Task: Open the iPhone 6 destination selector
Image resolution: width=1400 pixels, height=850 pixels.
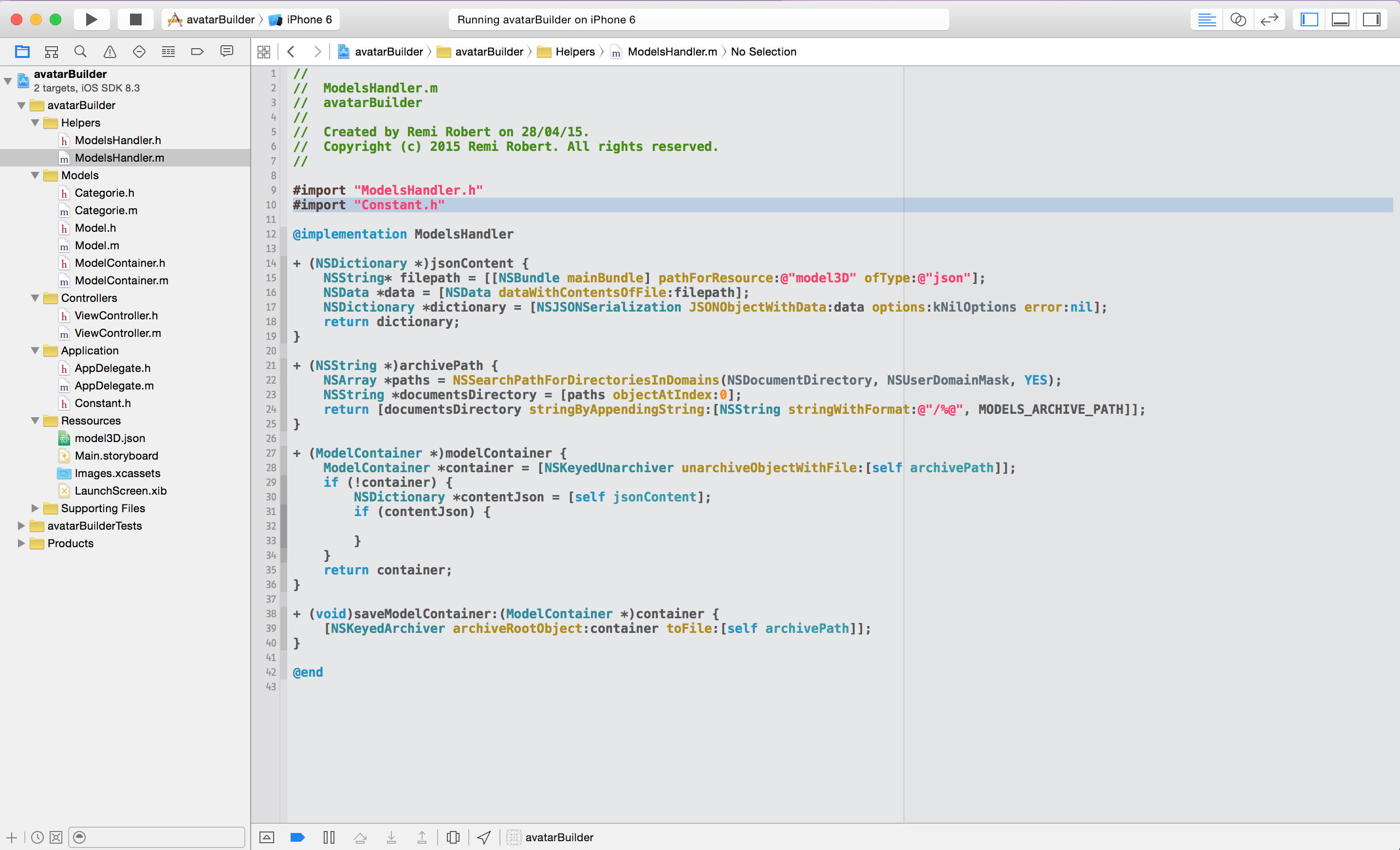Action: pyautogui.click(x=309, y=20)
